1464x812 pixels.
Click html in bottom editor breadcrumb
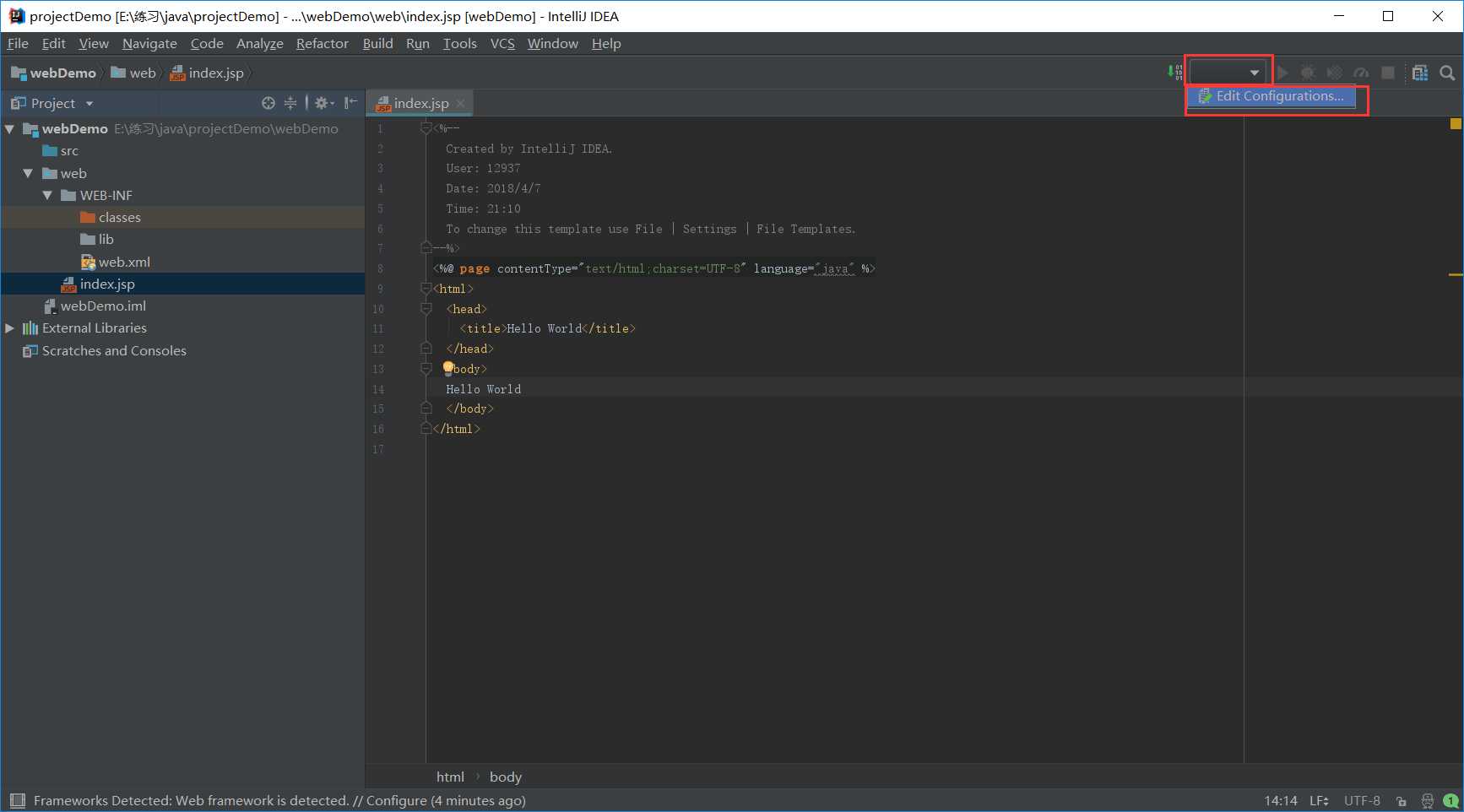(x=450, y=777)
